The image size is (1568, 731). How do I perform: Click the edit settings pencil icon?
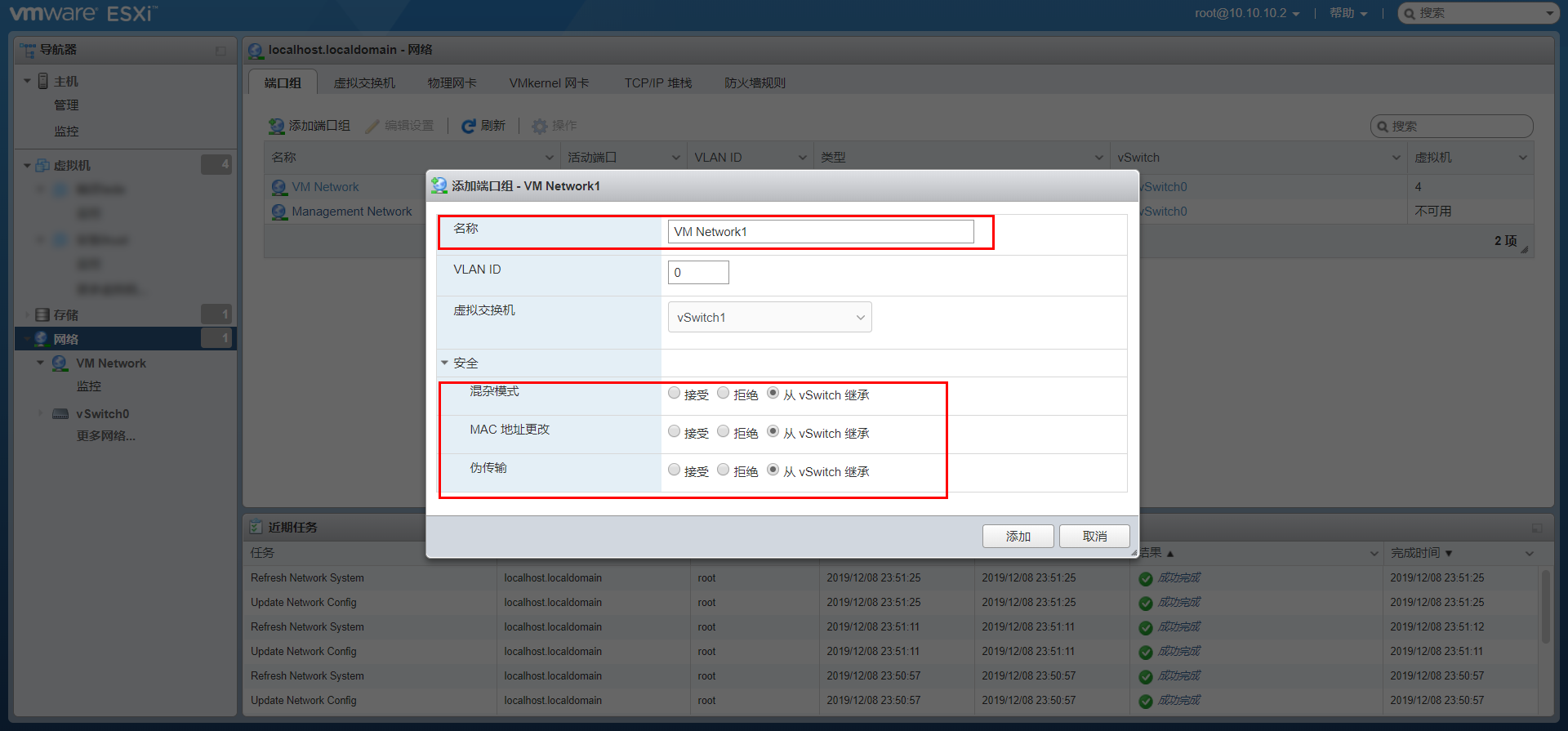pyautogui.click(x=372, y=126)
